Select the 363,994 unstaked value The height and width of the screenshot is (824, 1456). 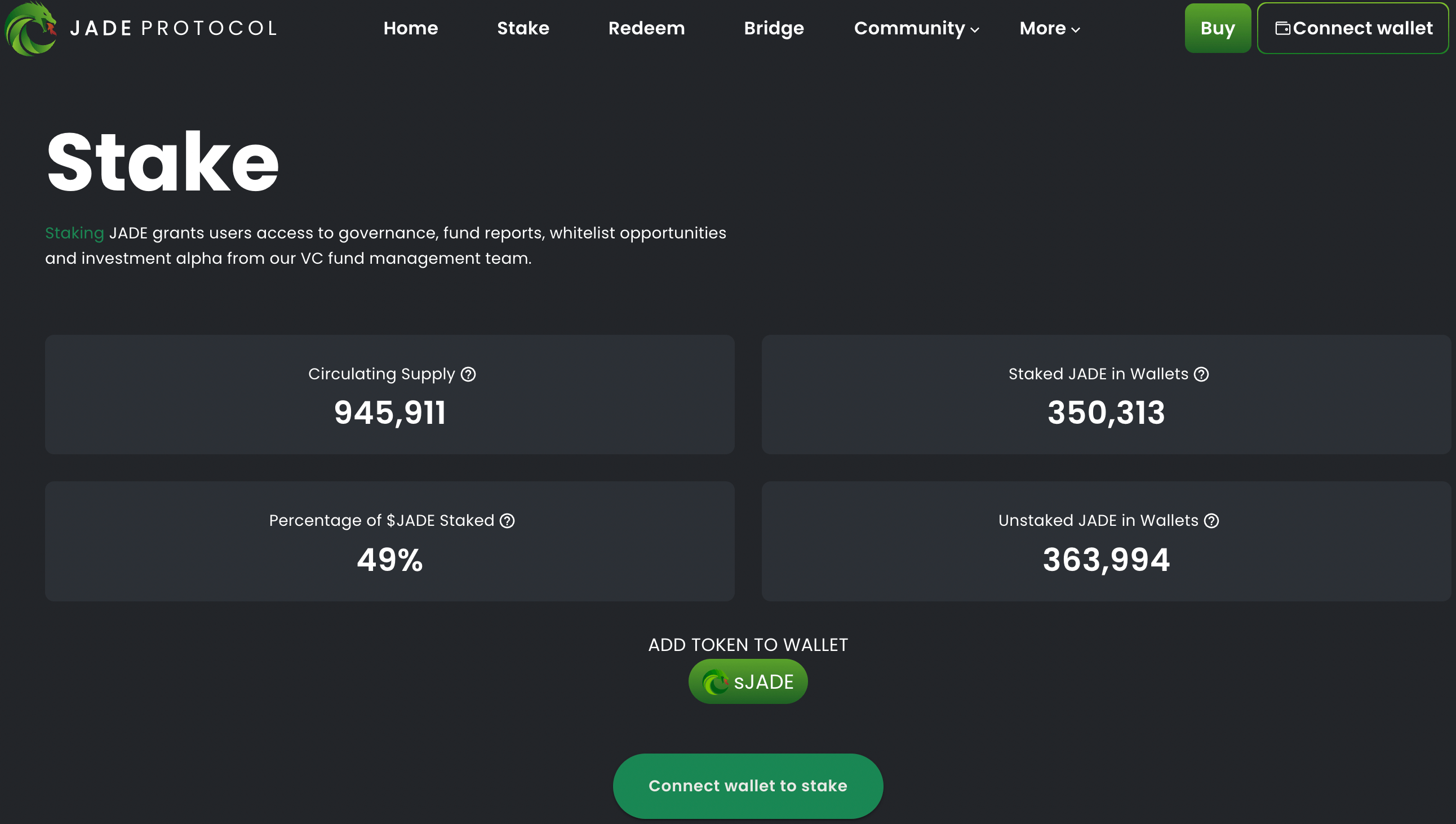1107,560
